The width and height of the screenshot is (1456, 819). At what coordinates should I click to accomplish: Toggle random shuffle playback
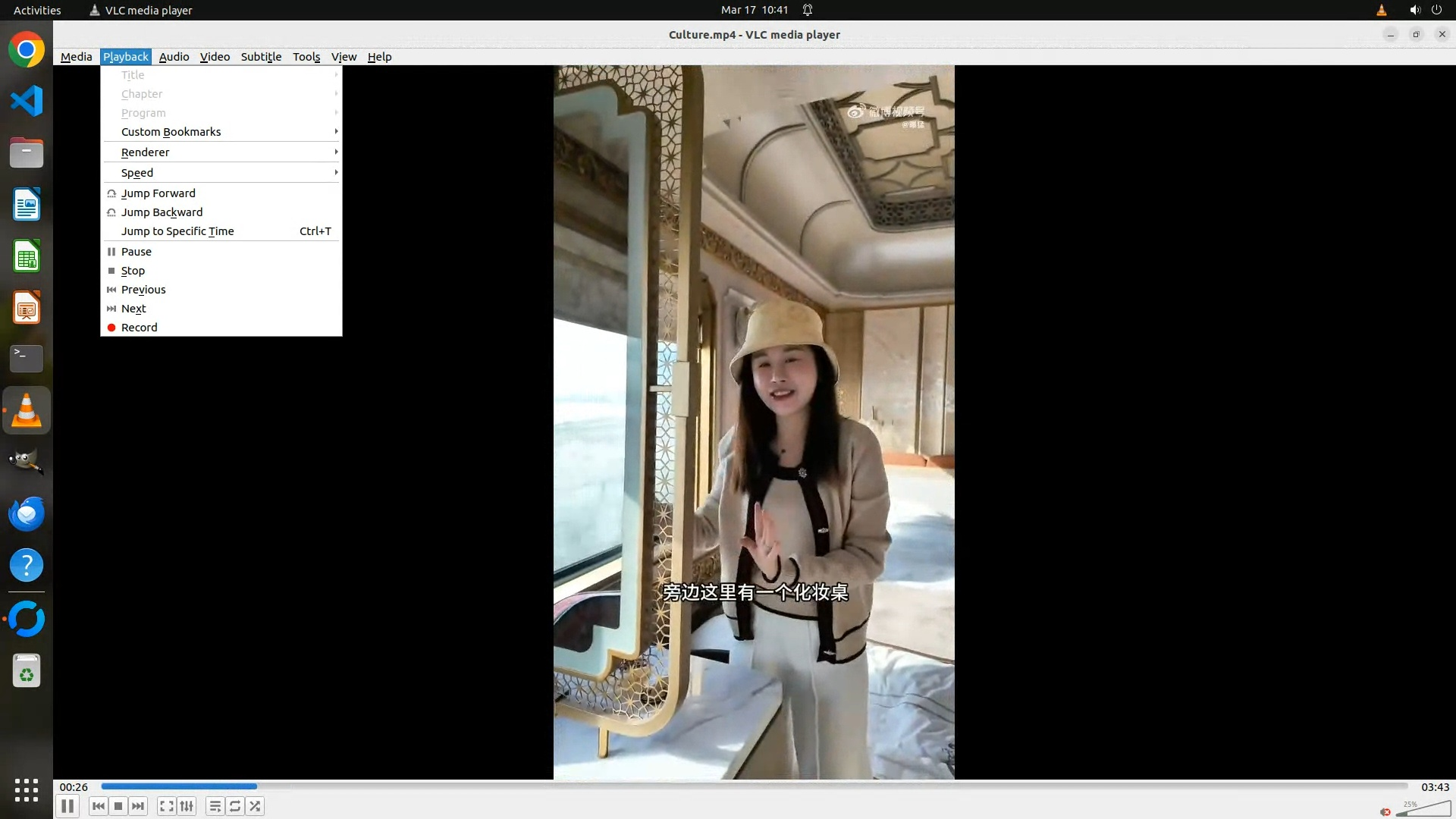(x=256, y=806)
